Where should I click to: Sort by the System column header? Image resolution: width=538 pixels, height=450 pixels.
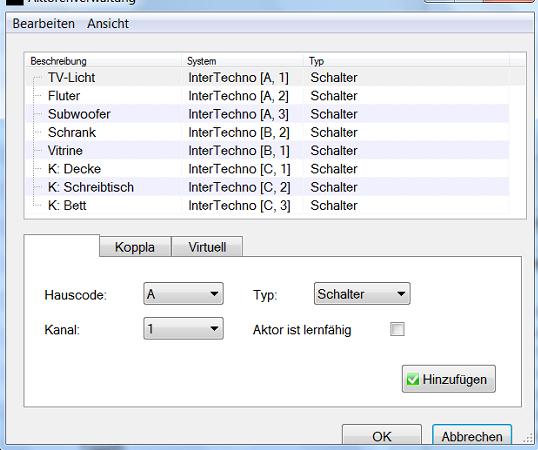point(242,61)
